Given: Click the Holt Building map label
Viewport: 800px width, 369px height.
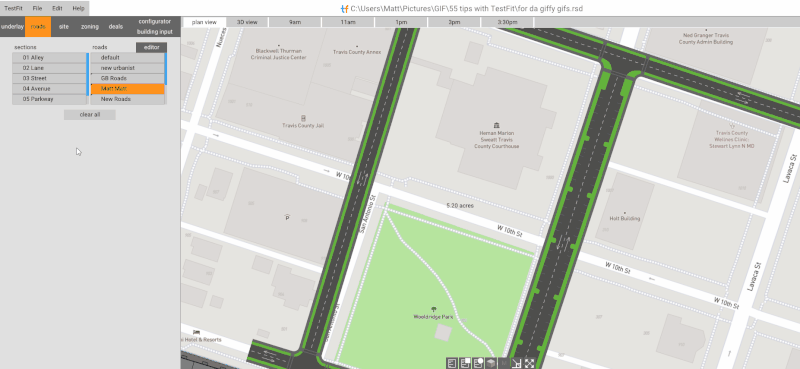Looking at the screenshot, I should click(x=624, y=218).
